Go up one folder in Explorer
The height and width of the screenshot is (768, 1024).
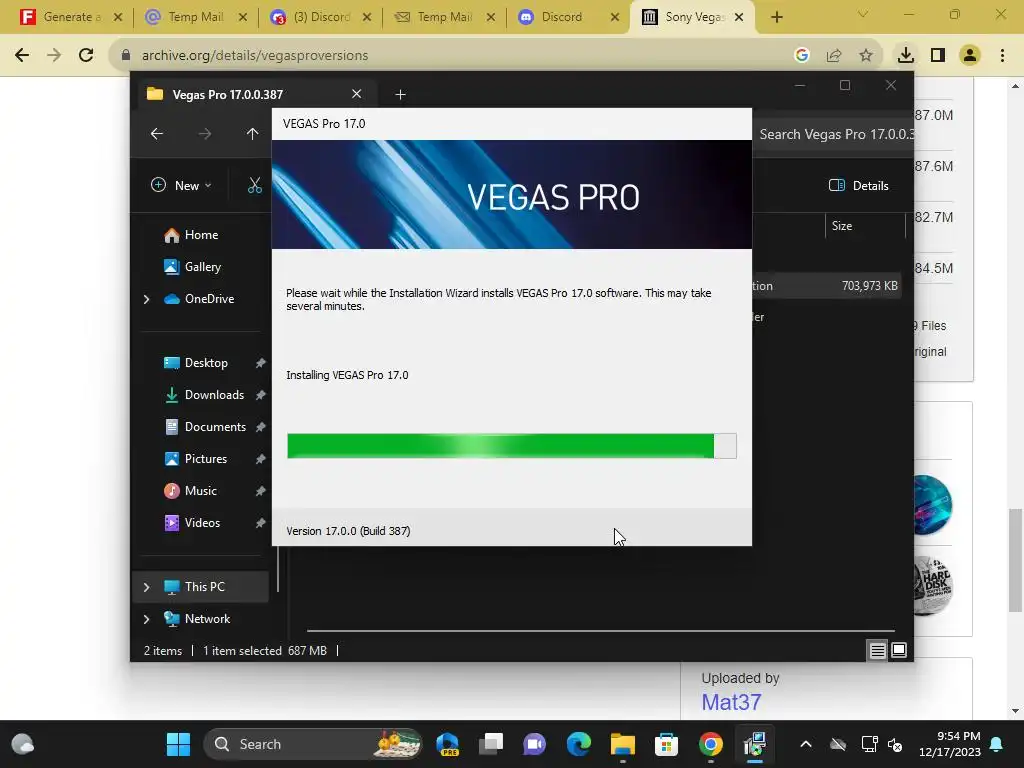coord(253,134)
